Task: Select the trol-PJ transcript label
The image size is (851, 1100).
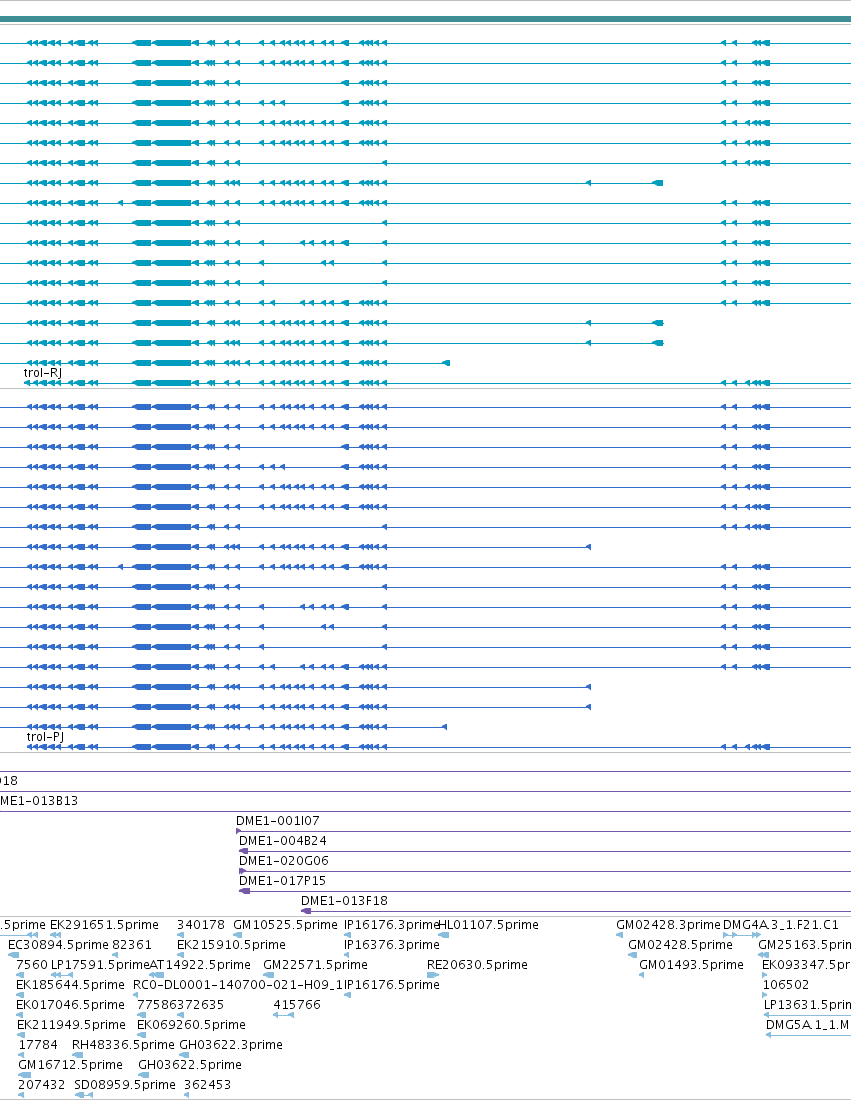Action: (x=45, y=736)
